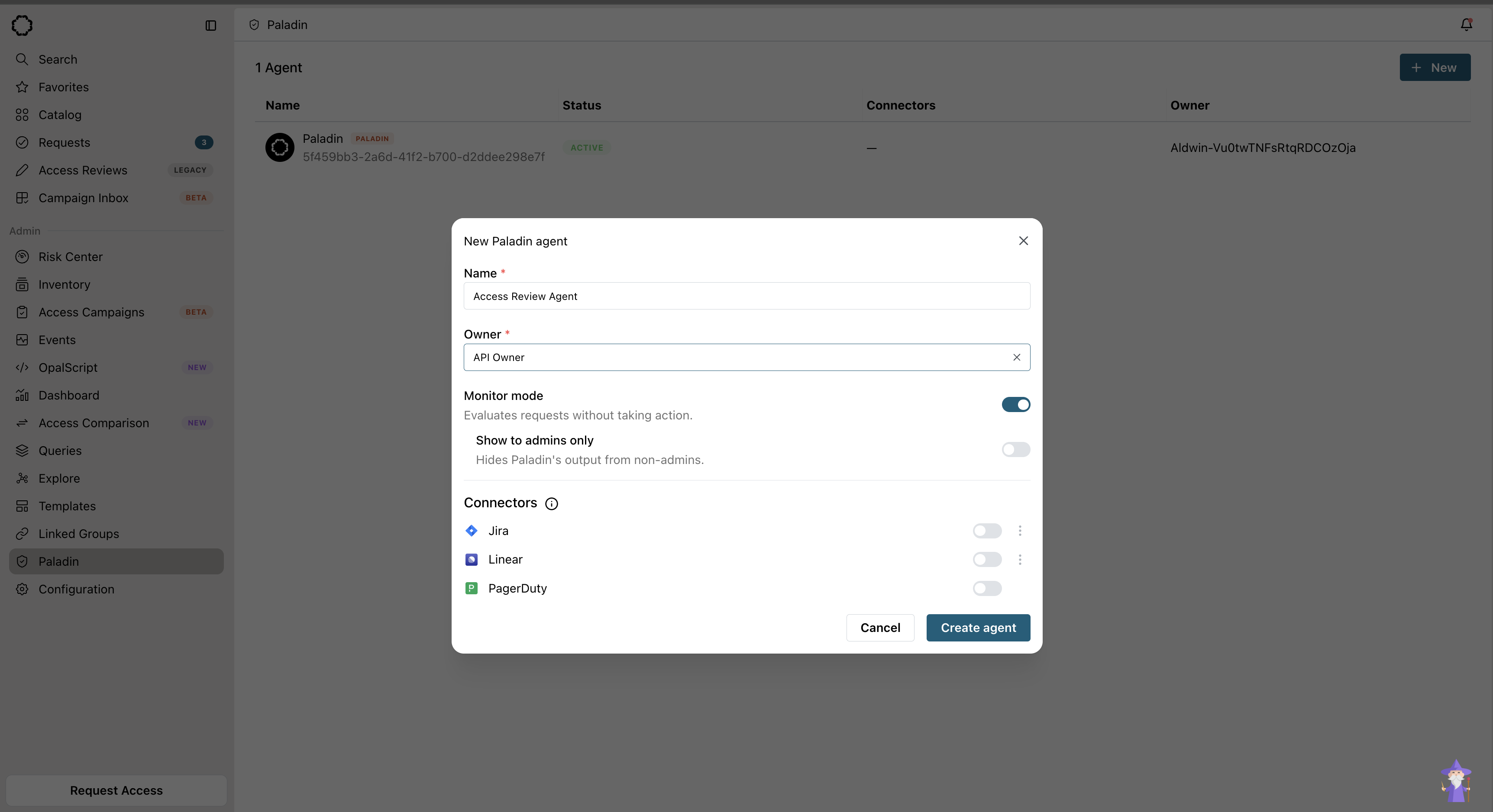Viewport: 1493px width, 812px height.
Task: Click the OpalScript code icon
Action: pyautogui.click(x=22, y=368)
